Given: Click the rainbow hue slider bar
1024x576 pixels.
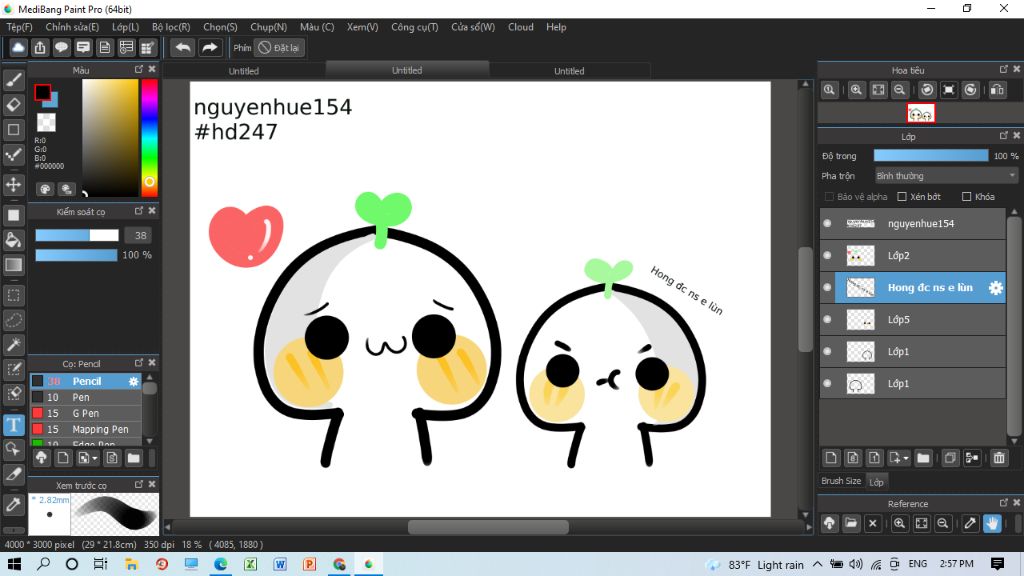Looking at the screenshot, I should (150, 137).
